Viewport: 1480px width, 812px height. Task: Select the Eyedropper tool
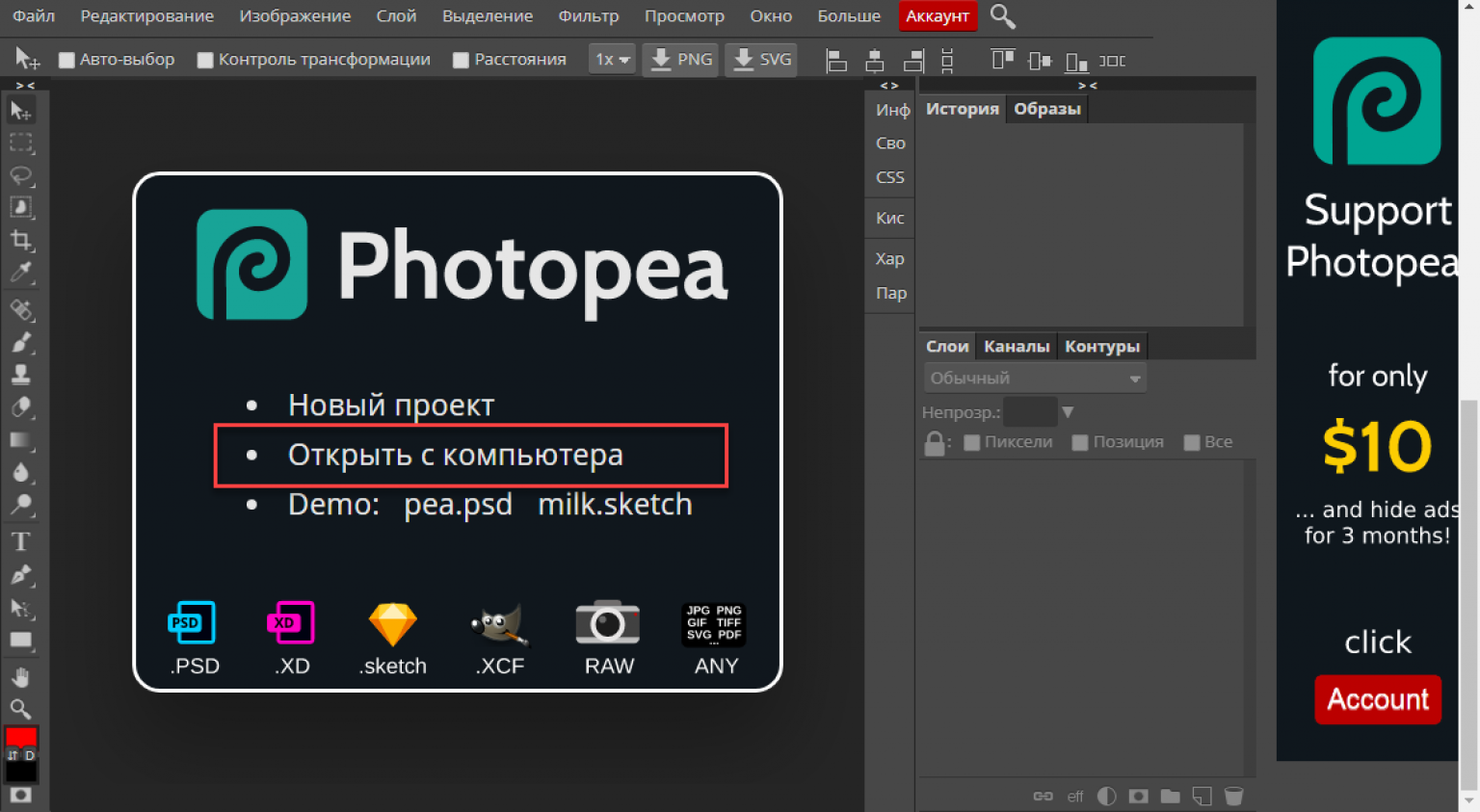pos(20,273)
